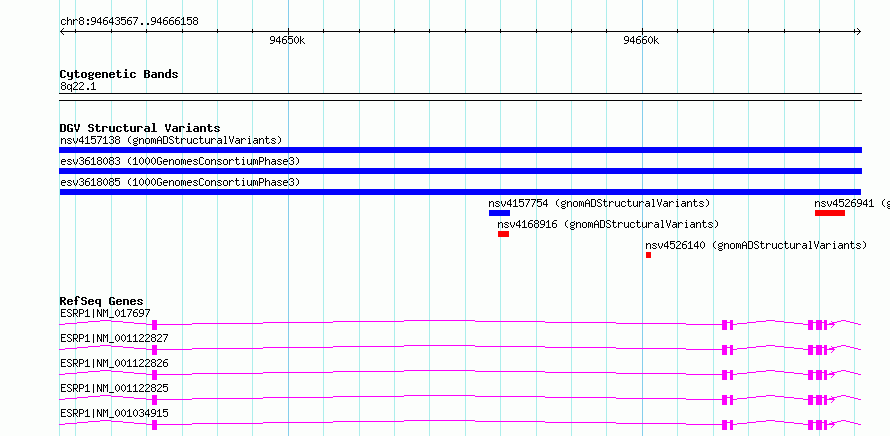
Task: Click the 94650k ruler tick label
Action: tap(287, 40)
